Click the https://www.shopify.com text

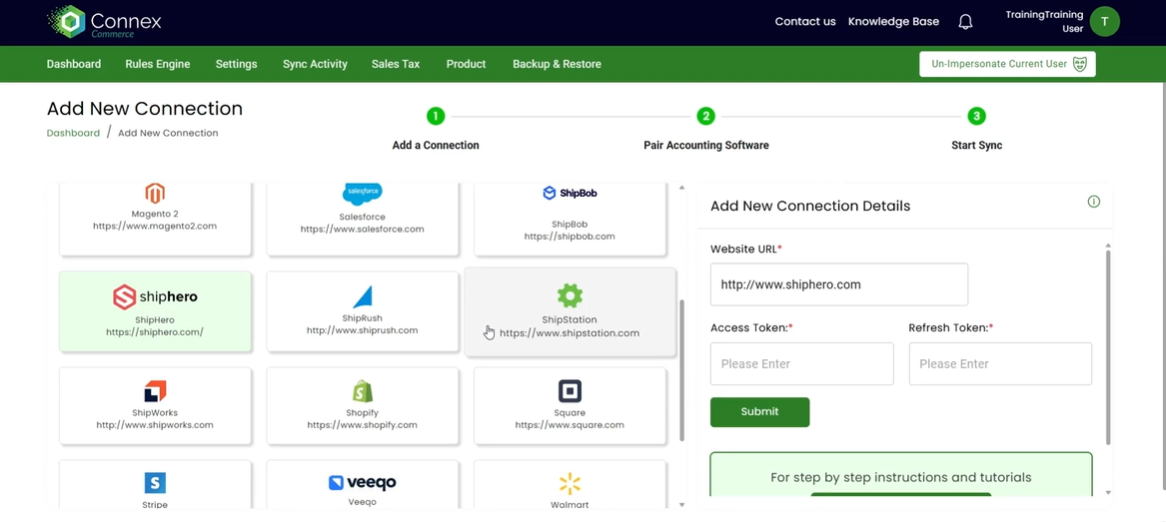[x=362, y=425]
